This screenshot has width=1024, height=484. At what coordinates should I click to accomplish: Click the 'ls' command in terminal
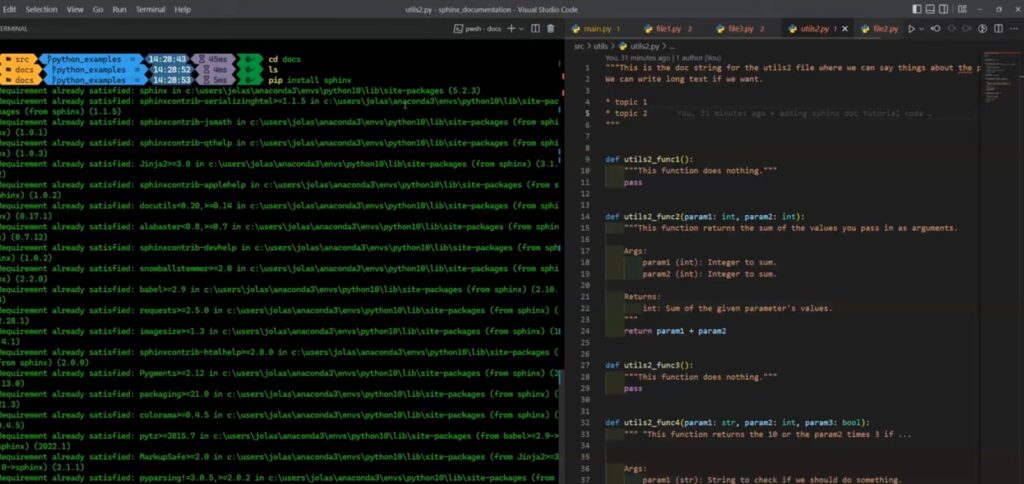(273, 70)
